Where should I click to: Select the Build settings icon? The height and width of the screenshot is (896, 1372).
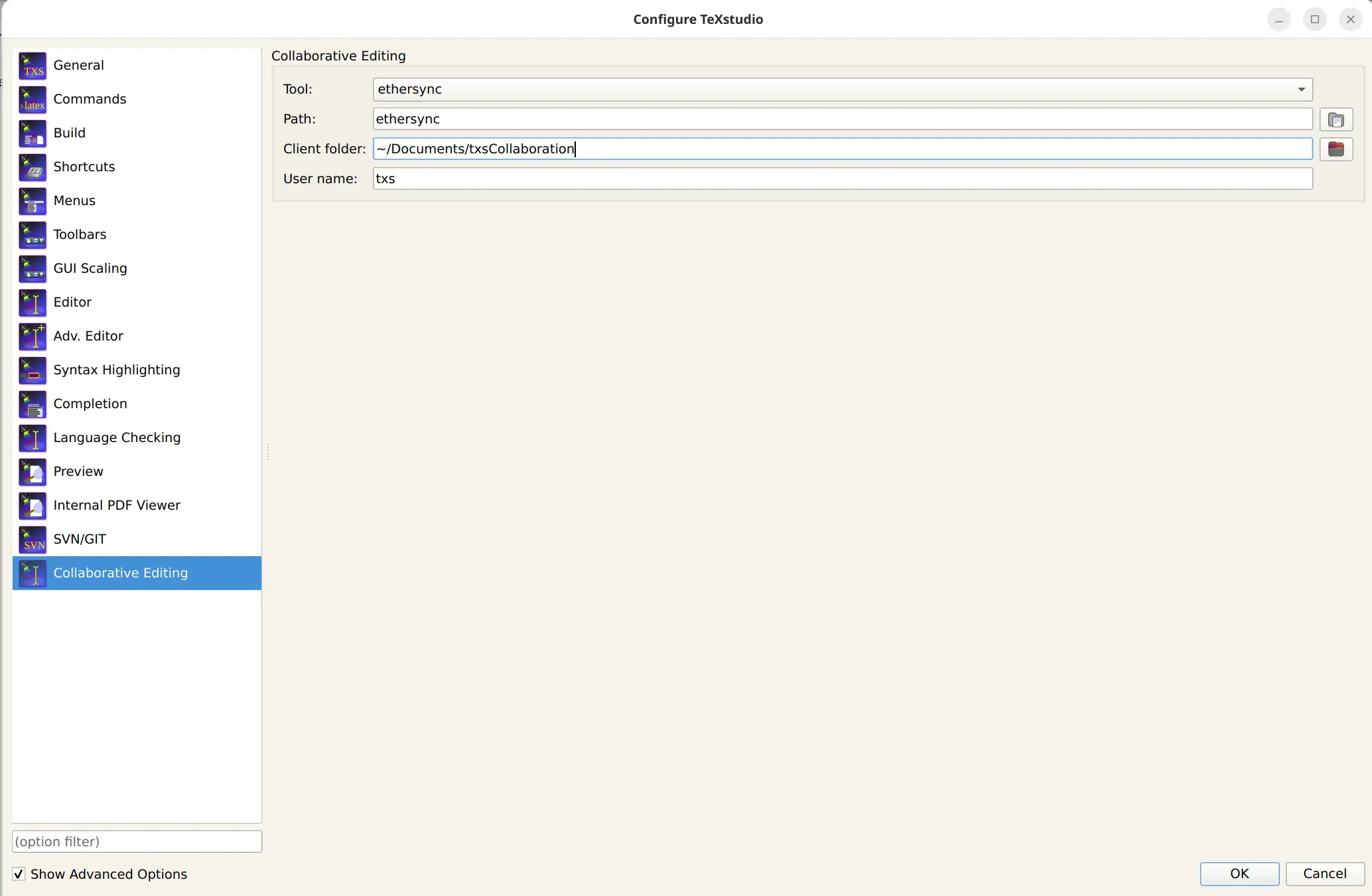[33, 133]
